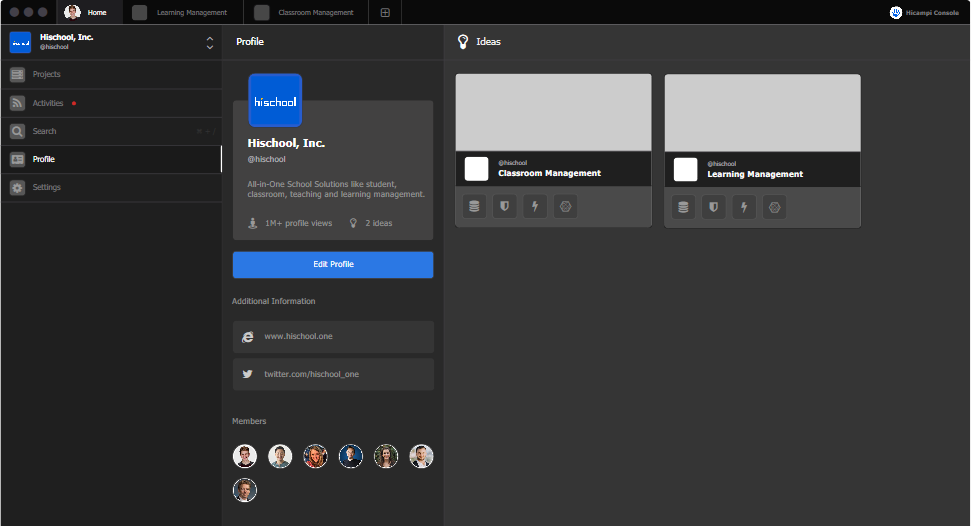971x526 pixels.
Task: Select the Home tab
Action: coord(96,13)
